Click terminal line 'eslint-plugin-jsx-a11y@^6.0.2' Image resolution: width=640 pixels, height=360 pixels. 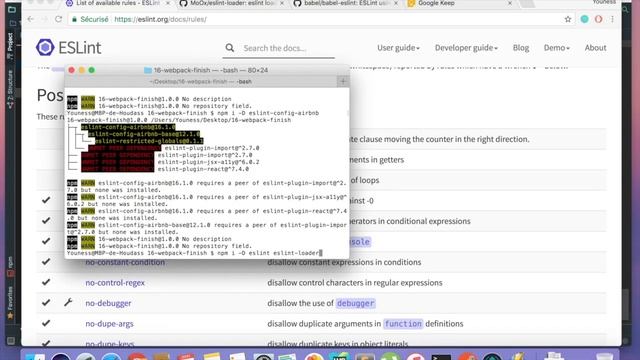[x=209, y=162]
